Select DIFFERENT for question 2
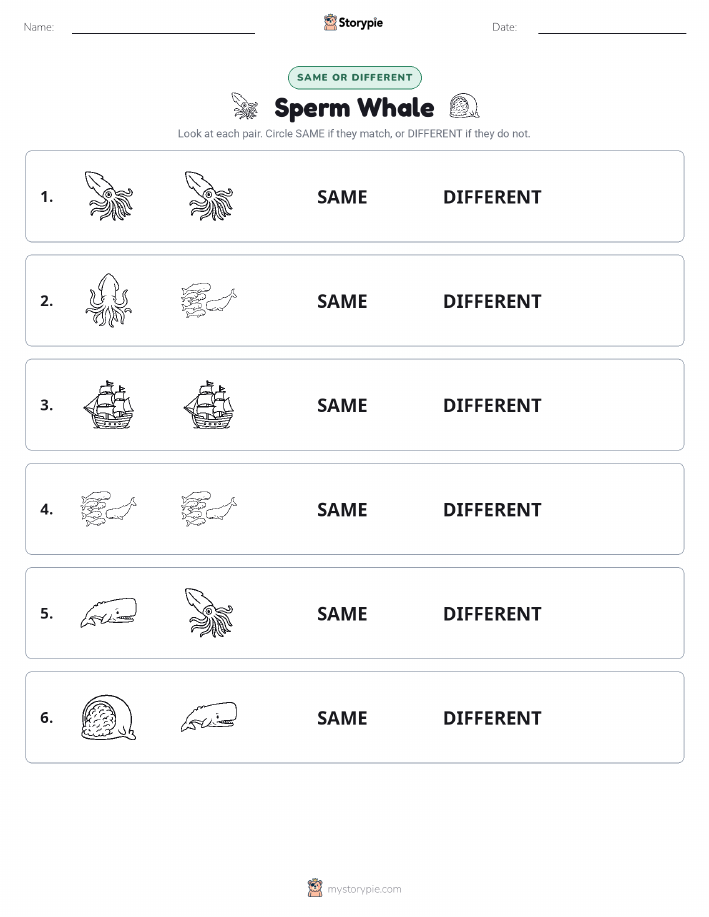This screenshot has height=917, width=709. [x=492, y=301]
